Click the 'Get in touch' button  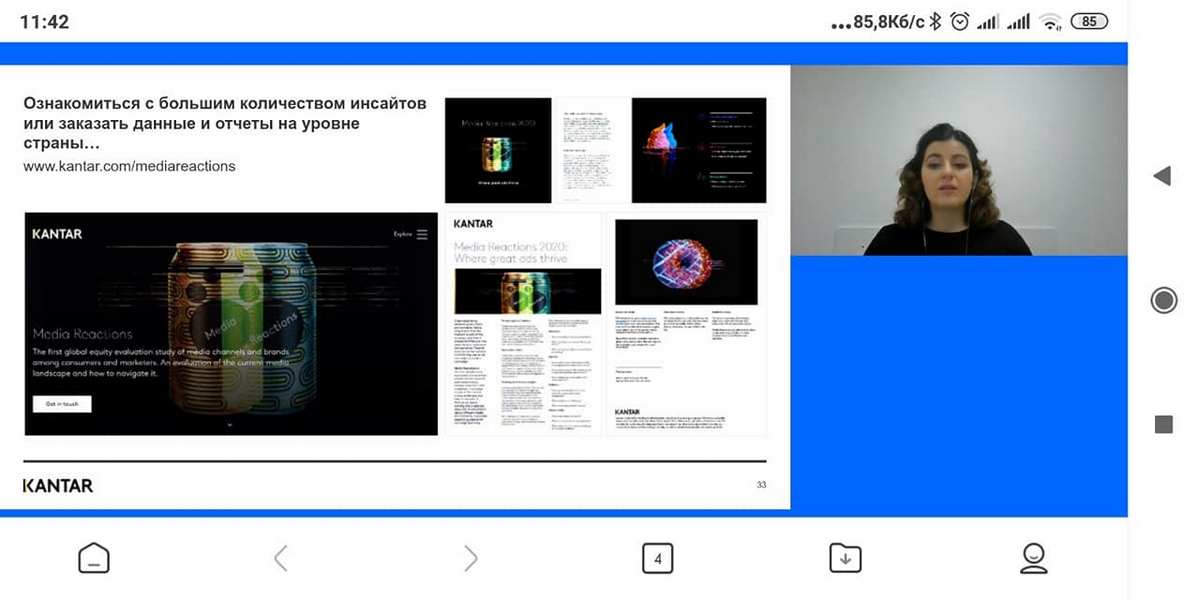click(x=61, y=404)
